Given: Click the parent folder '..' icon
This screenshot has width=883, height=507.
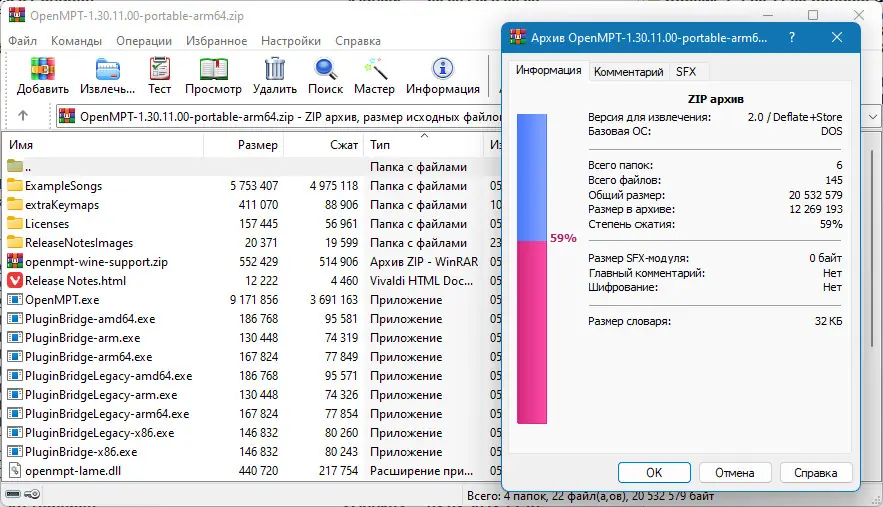Looking at the screenshot, I should pos(15,166).
